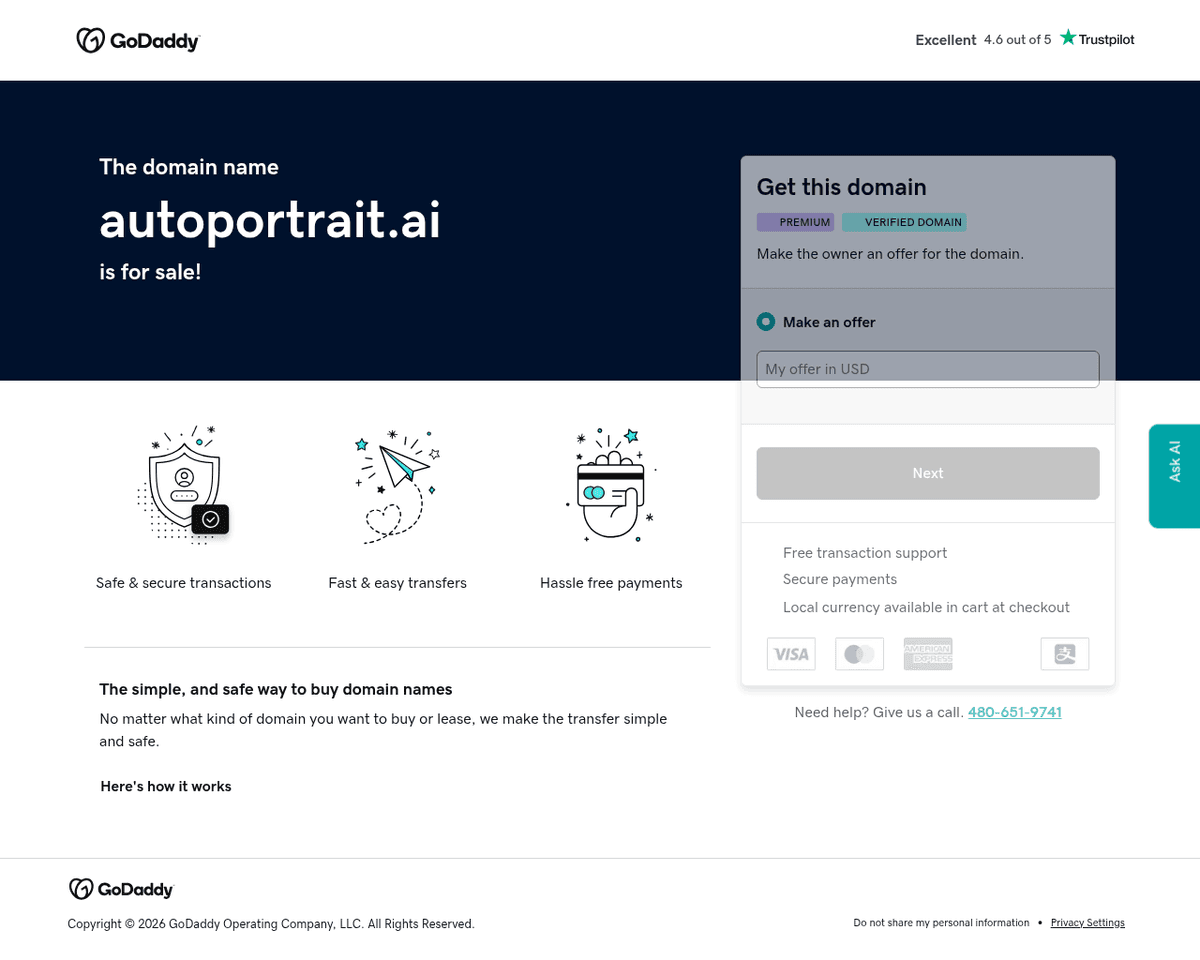Click the footer GoDaddy logo

click(121, 889)
